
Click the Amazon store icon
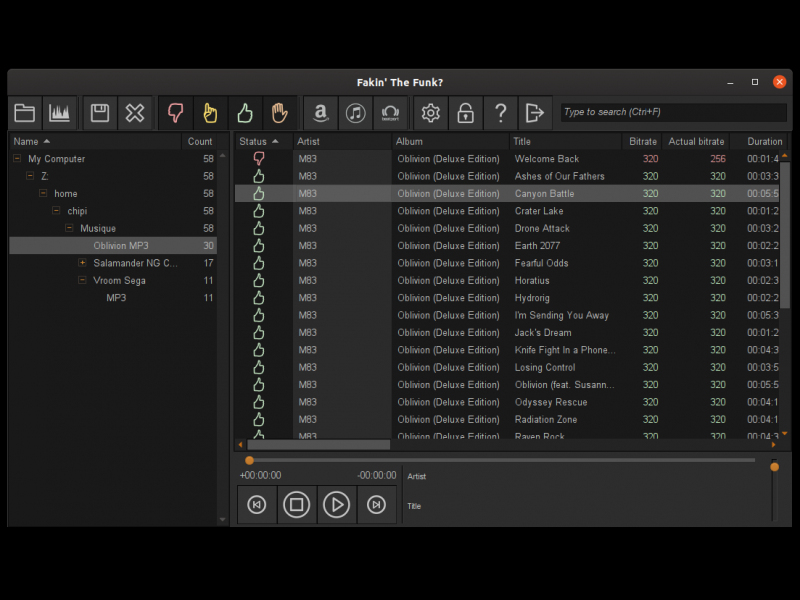click(x=320, y=113)
